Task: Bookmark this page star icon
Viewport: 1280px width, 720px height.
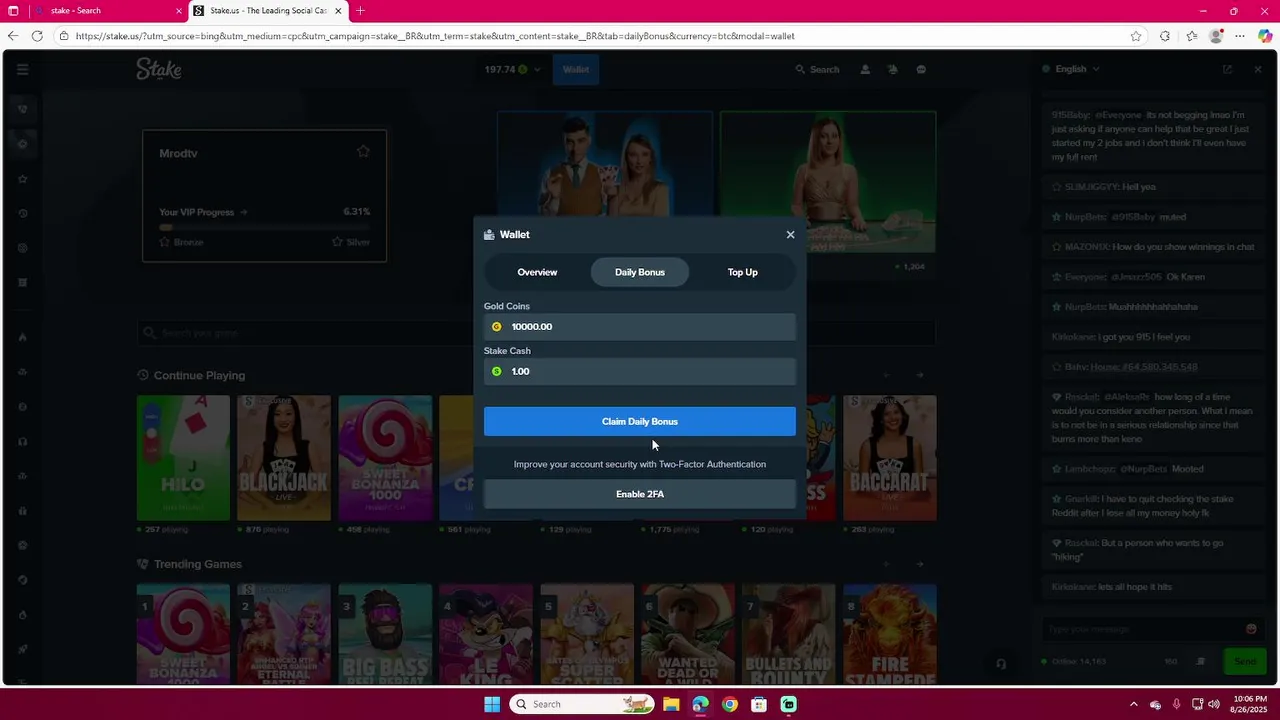Action: point(1136,36)
